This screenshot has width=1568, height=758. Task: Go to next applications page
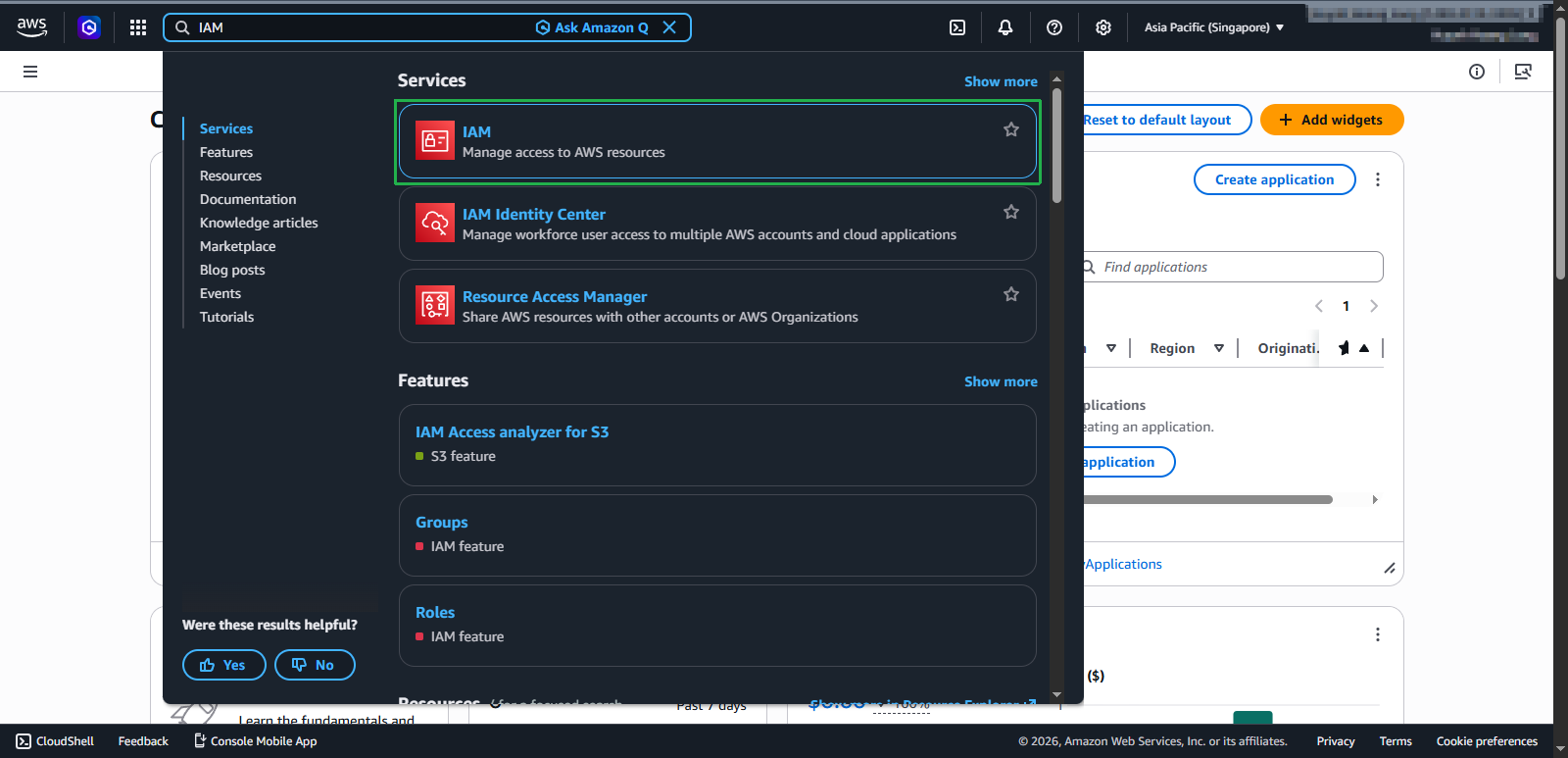point(1374,306)
